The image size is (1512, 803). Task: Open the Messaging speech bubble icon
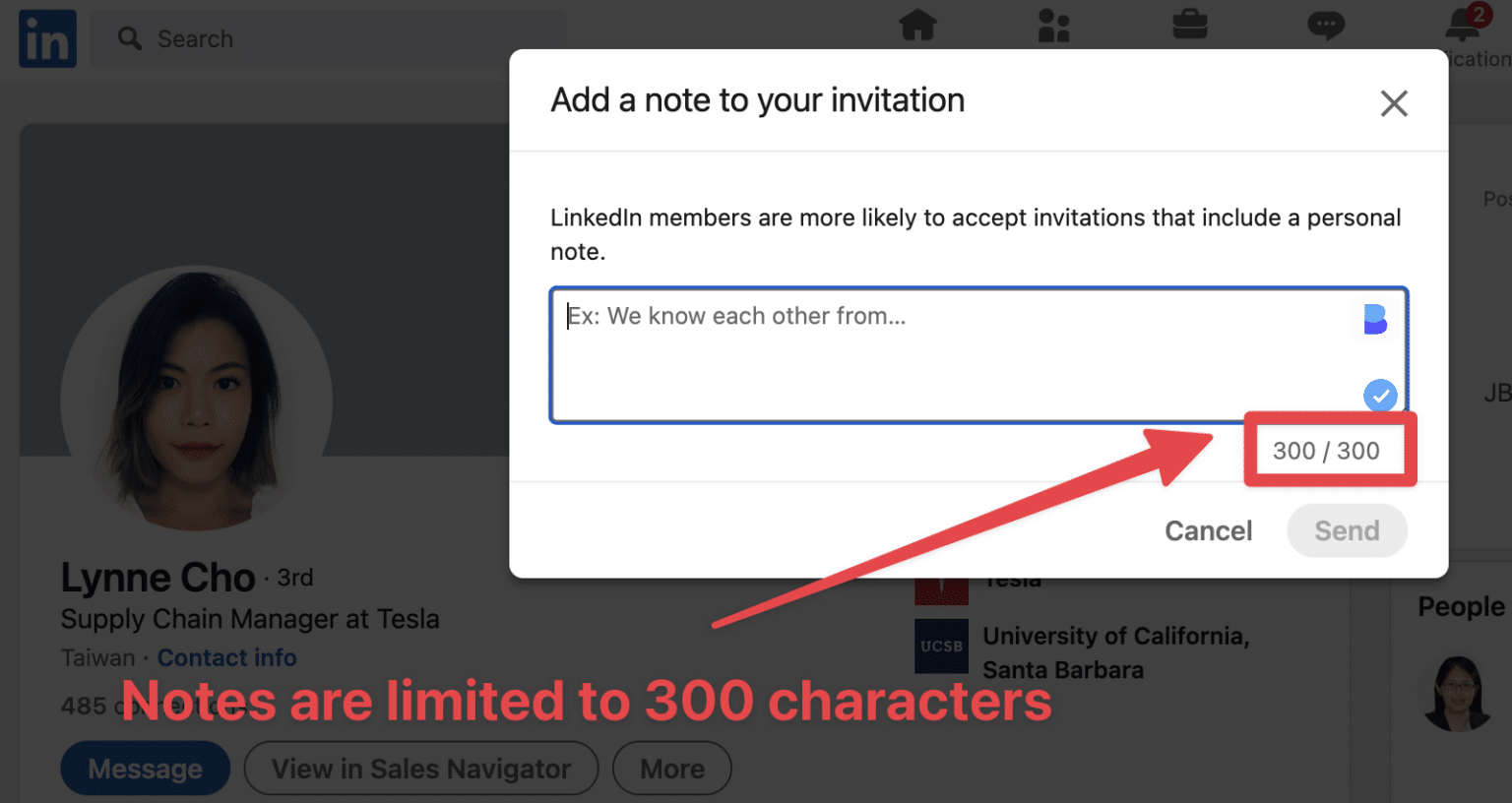point(1326,27)
